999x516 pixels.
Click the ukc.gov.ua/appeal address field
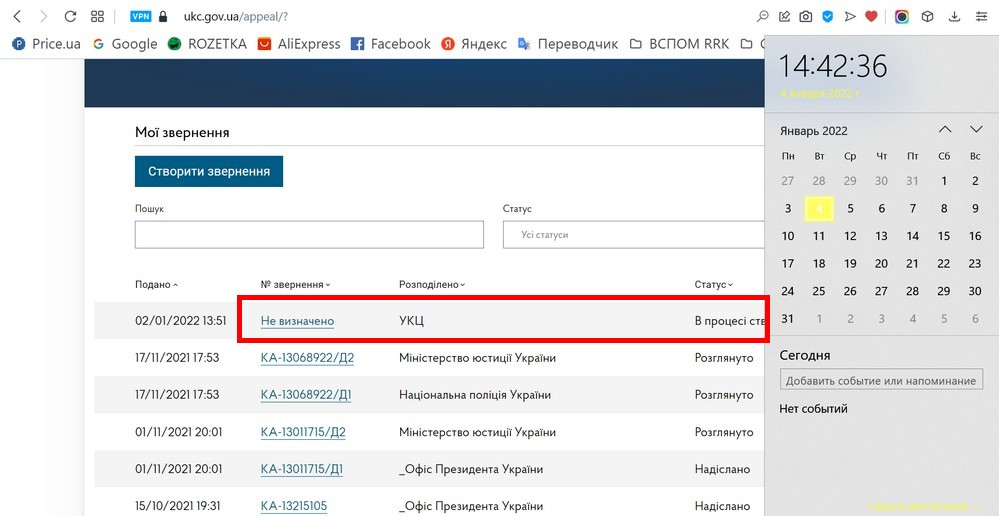point(236,17)
